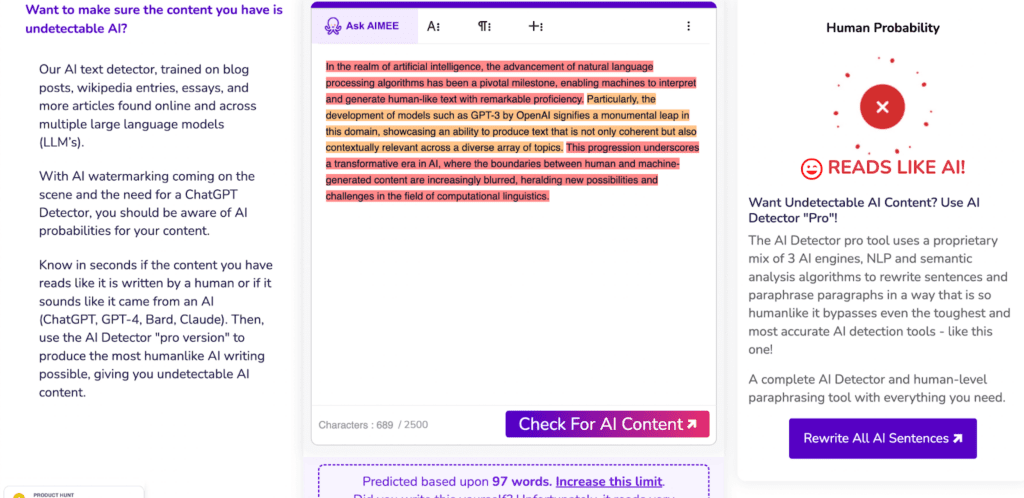Click the 'Human Probability' heading

click(882, 28)
